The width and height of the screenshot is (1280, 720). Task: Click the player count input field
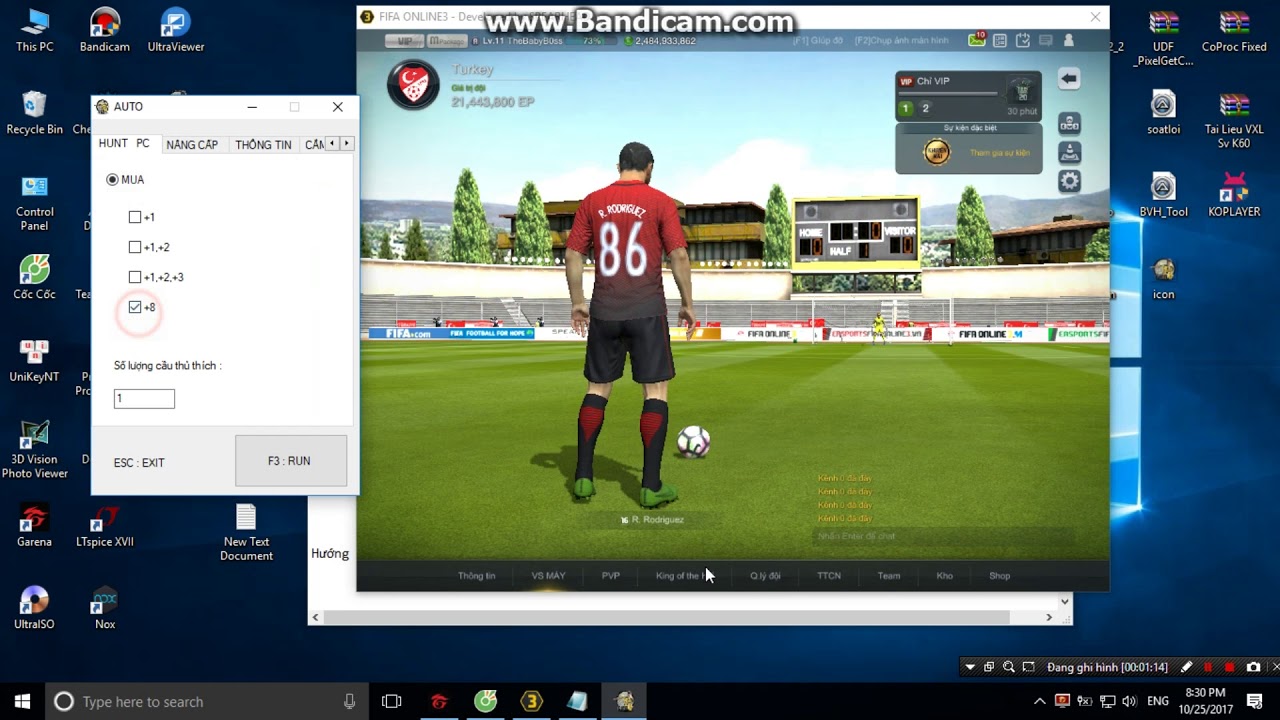[144, 399]
